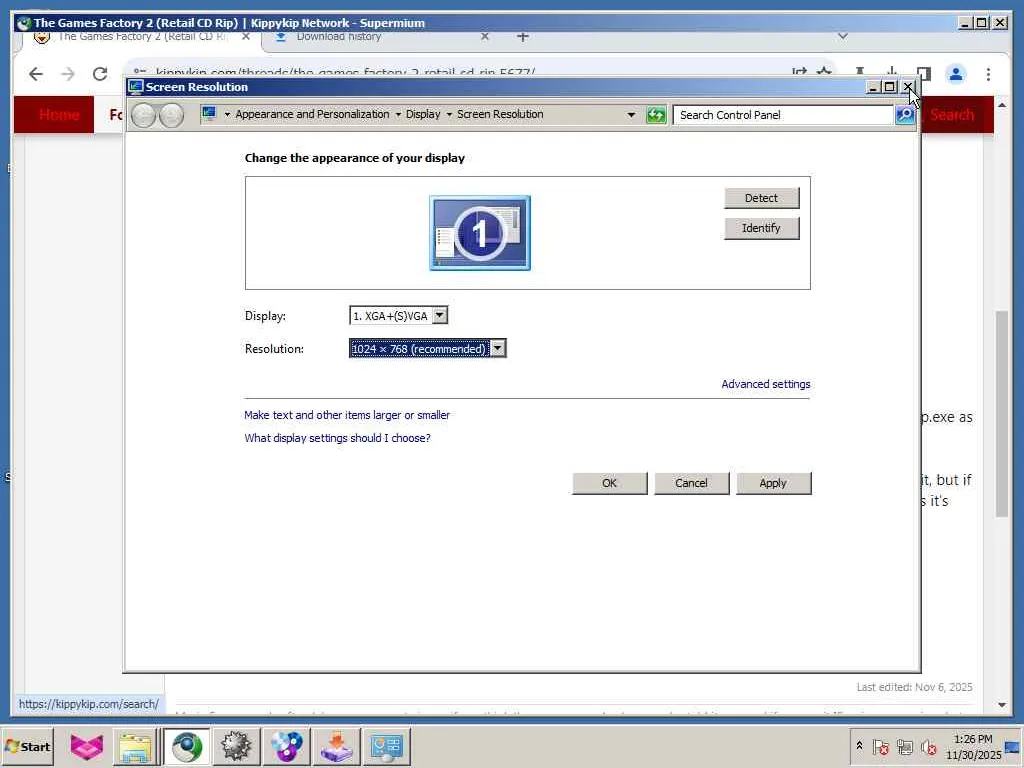Open gear-shaped taskbar application
Viewport: 1024px width, 768px height.
click(x=236, y=746)
